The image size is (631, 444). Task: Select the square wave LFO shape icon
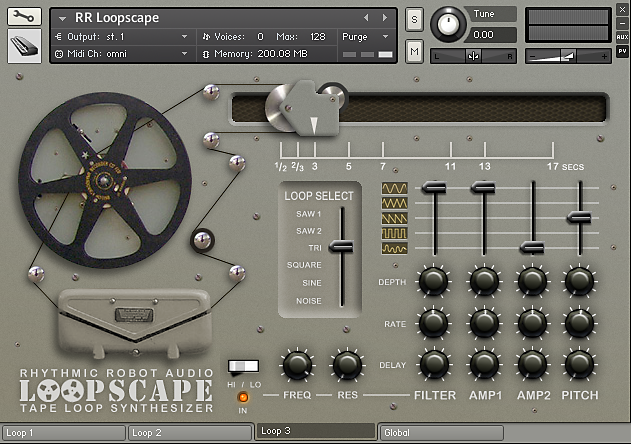[x=394, y=233]
